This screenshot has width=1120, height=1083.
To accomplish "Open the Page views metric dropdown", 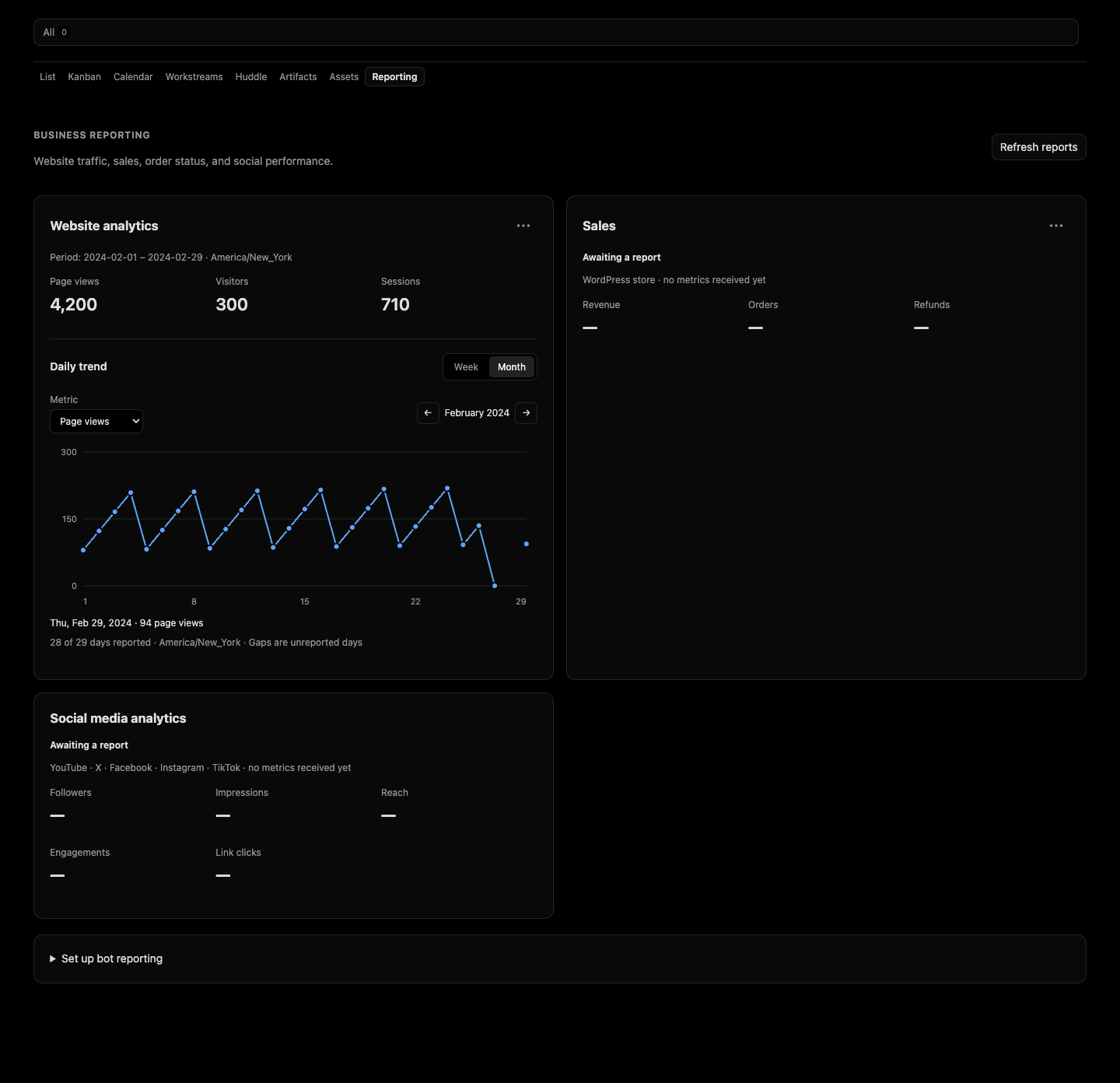I will (96, 421).
